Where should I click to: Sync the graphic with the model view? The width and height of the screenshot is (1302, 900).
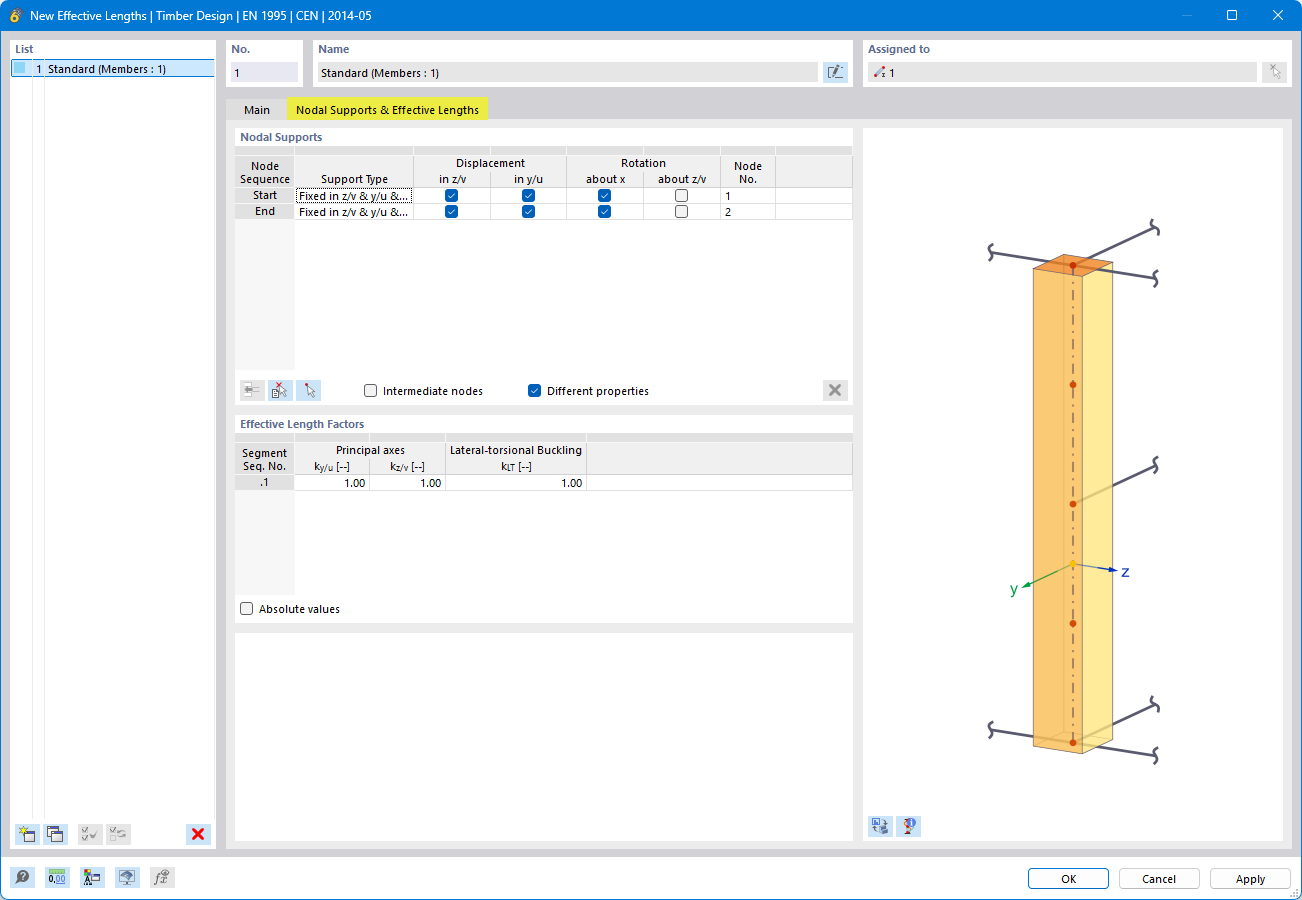coord(879,825)
